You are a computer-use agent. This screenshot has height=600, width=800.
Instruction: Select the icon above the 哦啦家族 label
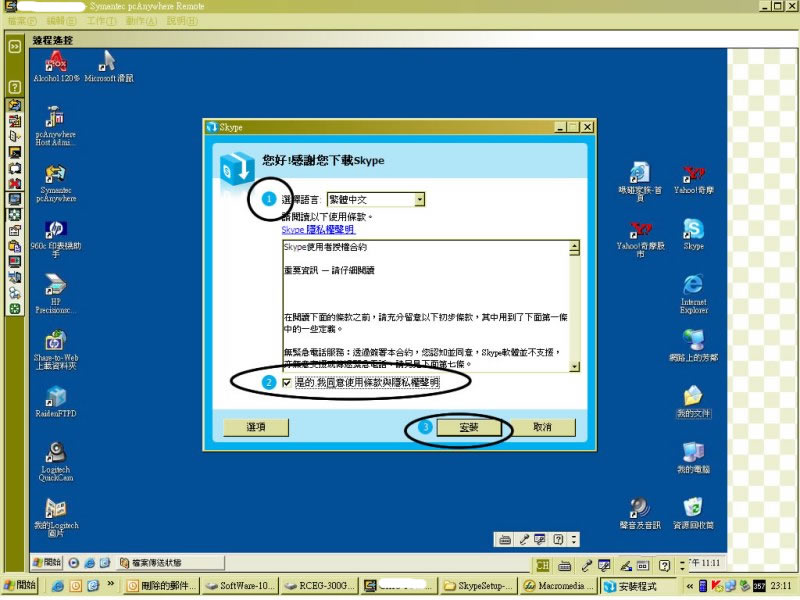coord(640,173)
